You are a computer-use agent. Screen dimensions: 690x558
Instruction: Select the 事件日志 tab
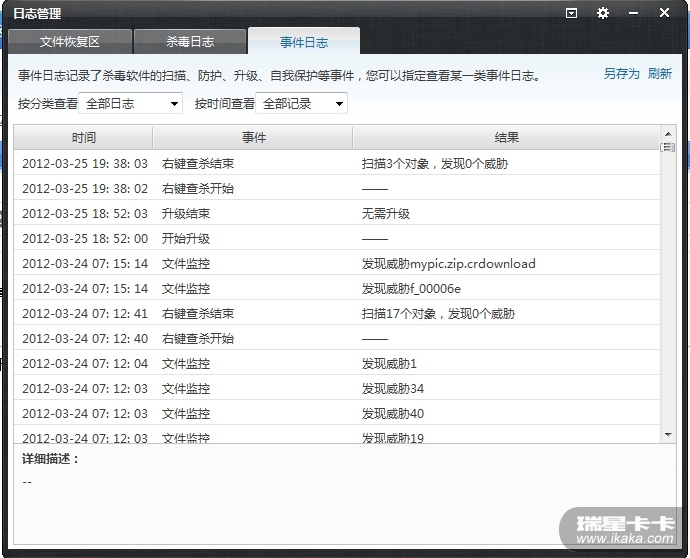pyautogui.click(x=304, y=41)
